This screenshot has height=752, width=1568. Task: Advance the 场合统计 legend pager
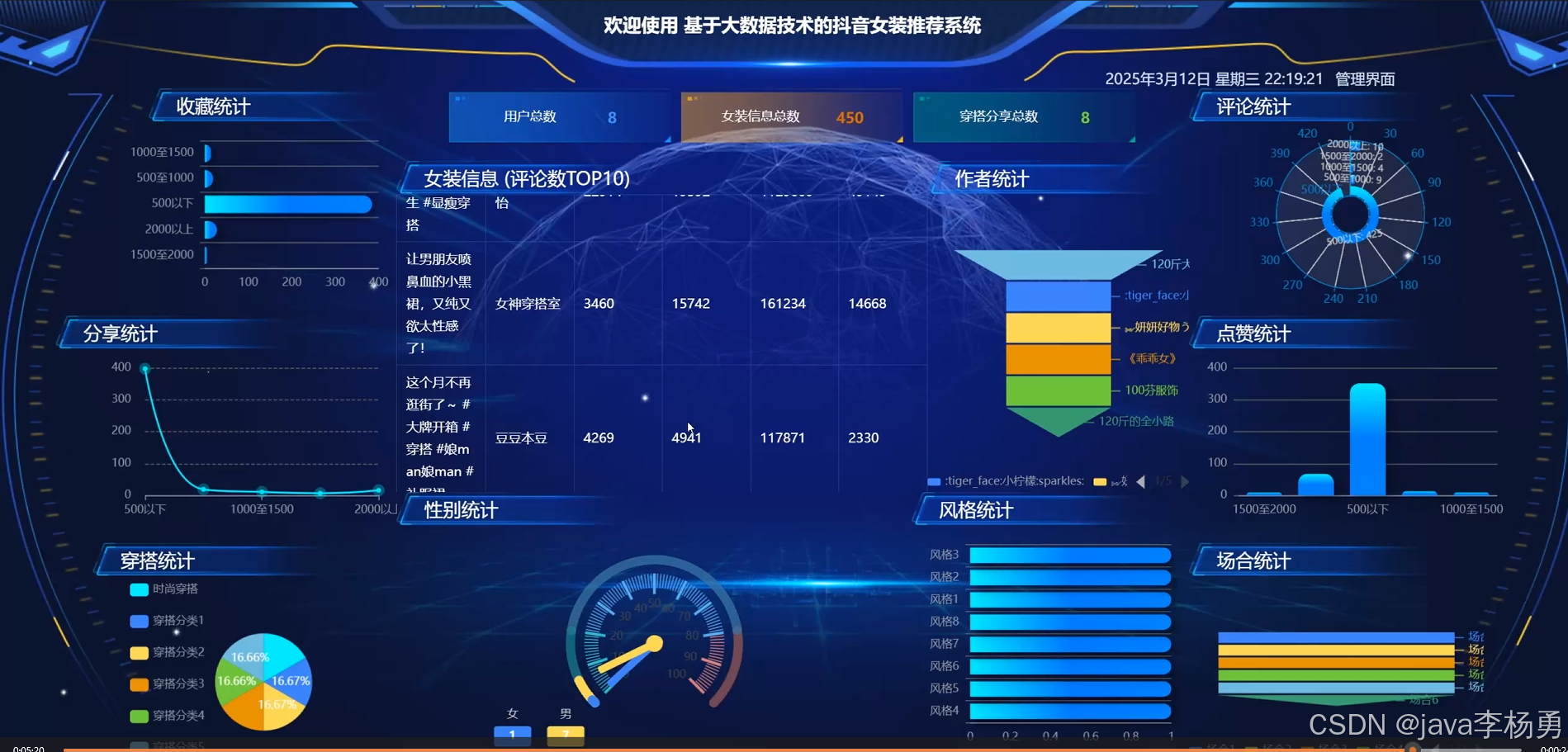[x=1477, y=746]
